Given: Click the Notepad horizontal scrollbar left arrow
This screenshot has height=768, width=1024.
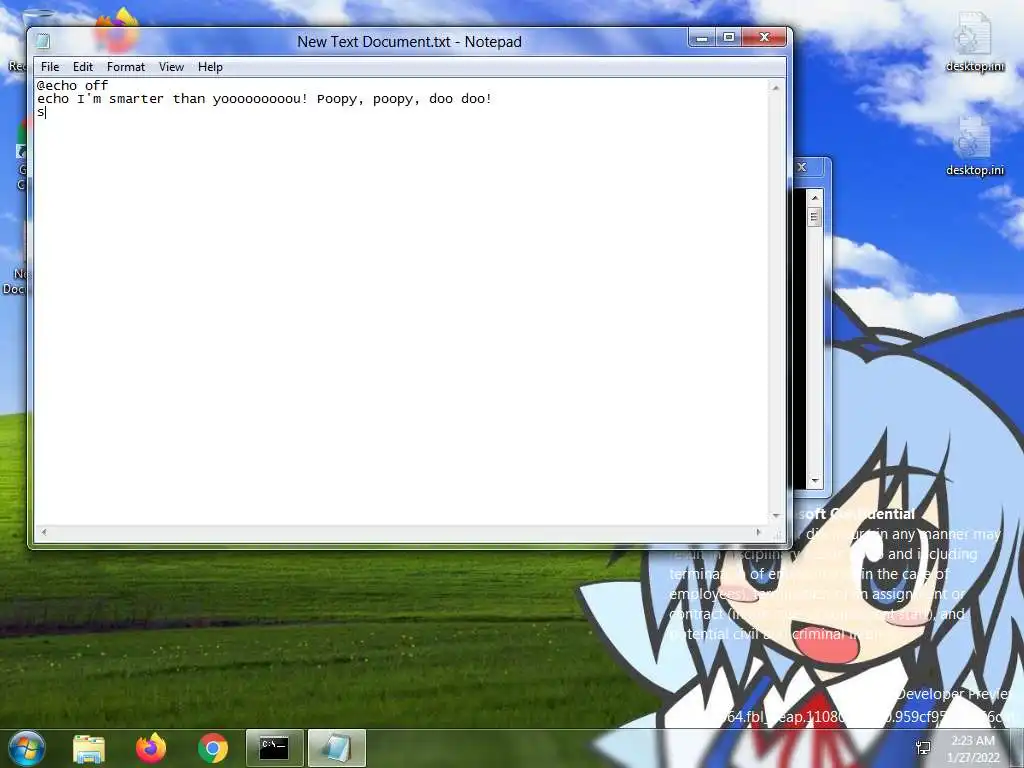Looking at the screenshot, I should pos(44,532).
